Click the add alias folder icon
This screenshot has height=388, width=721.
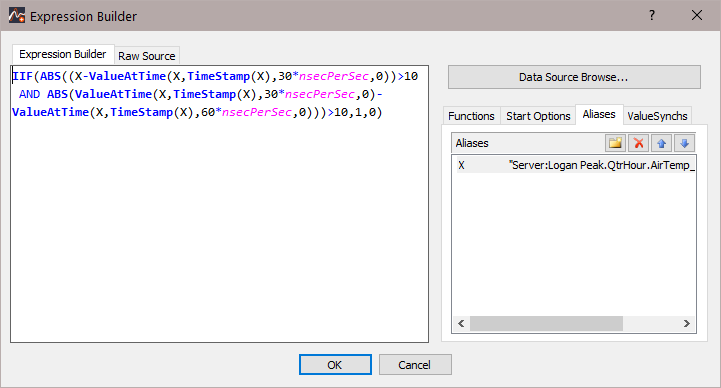(615, 143)
